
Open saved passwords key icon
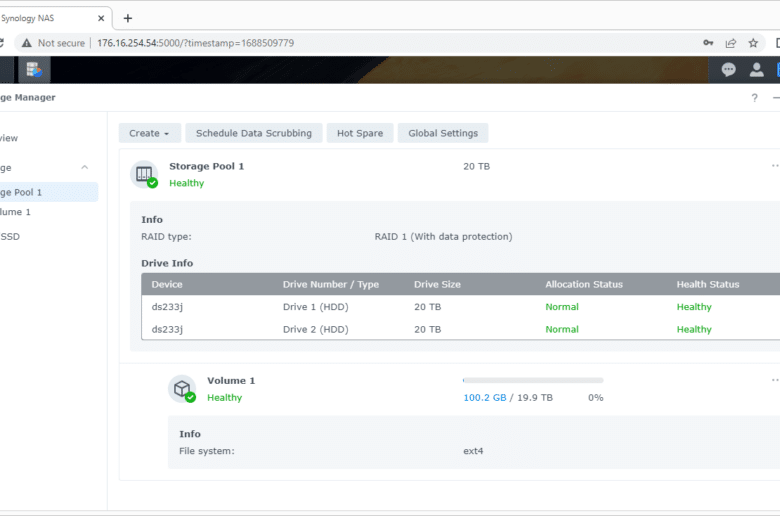708,43
